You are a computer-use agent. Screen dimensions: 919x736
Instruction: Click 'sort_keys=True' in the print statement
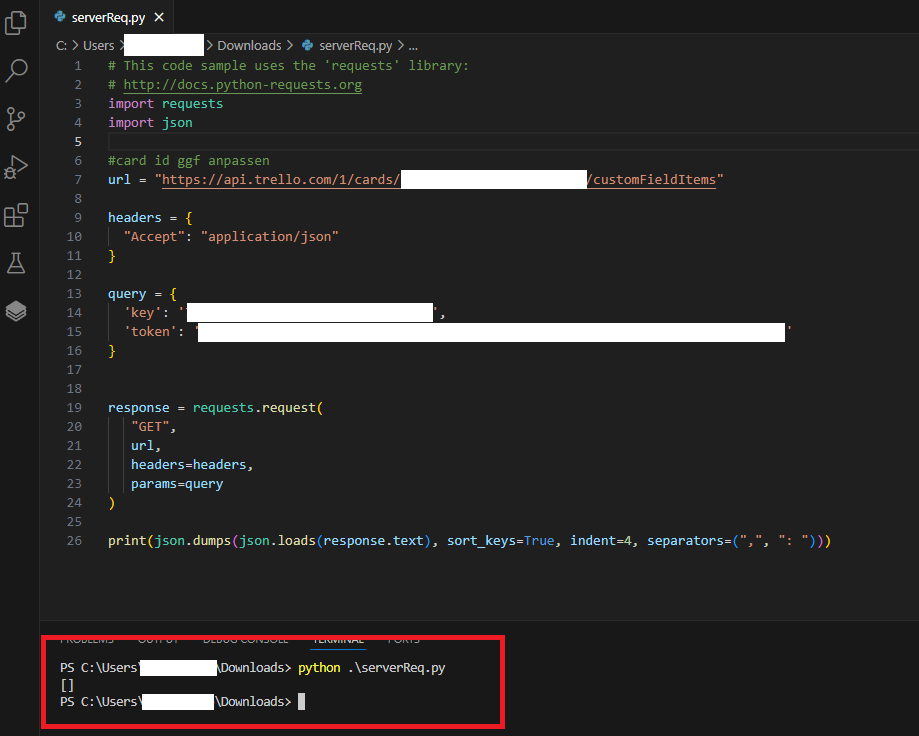(x=501, y=540)
